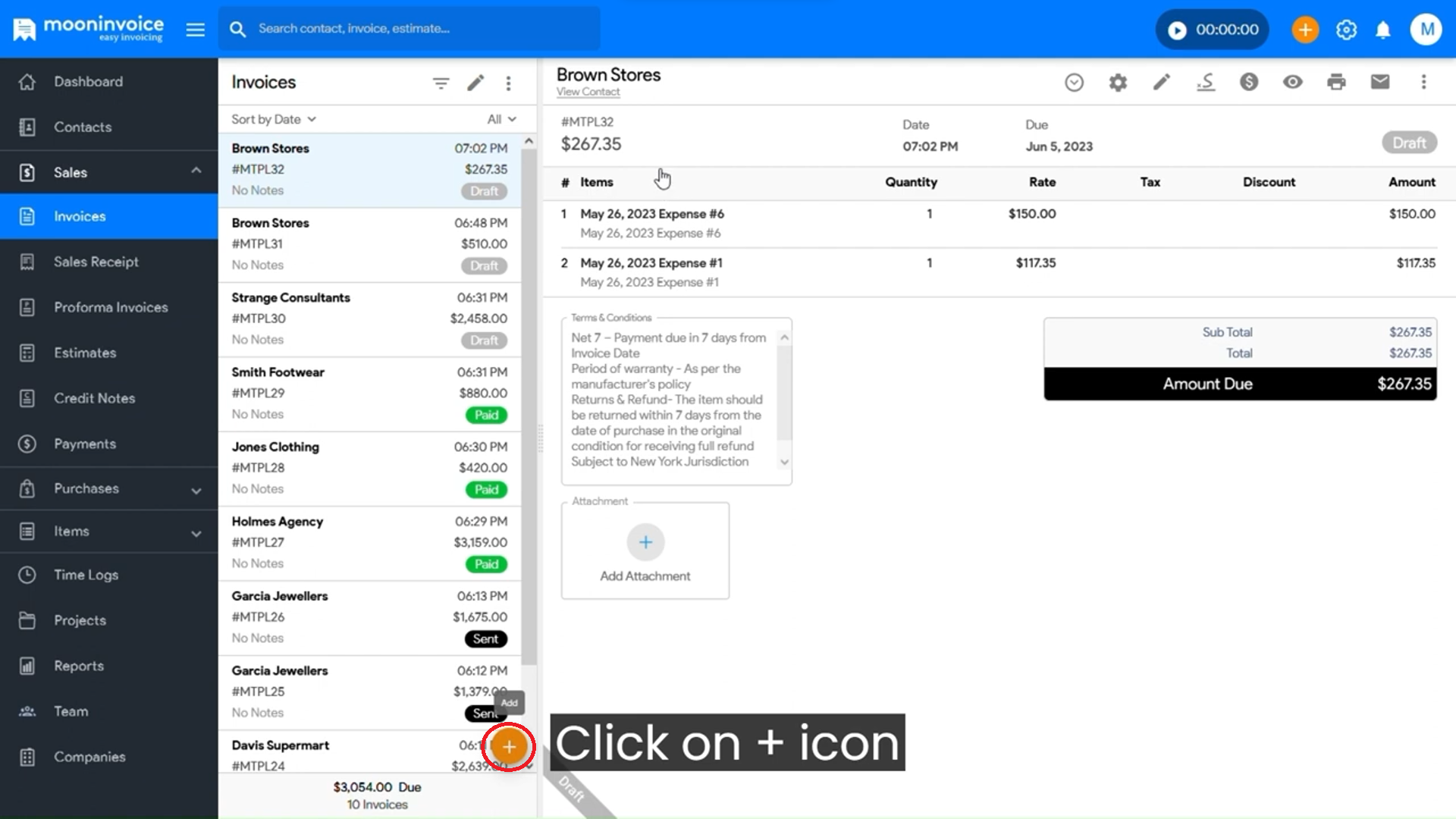Open Estimates in the sidebar
This screenshot has width=1456, height=819.
85,353
